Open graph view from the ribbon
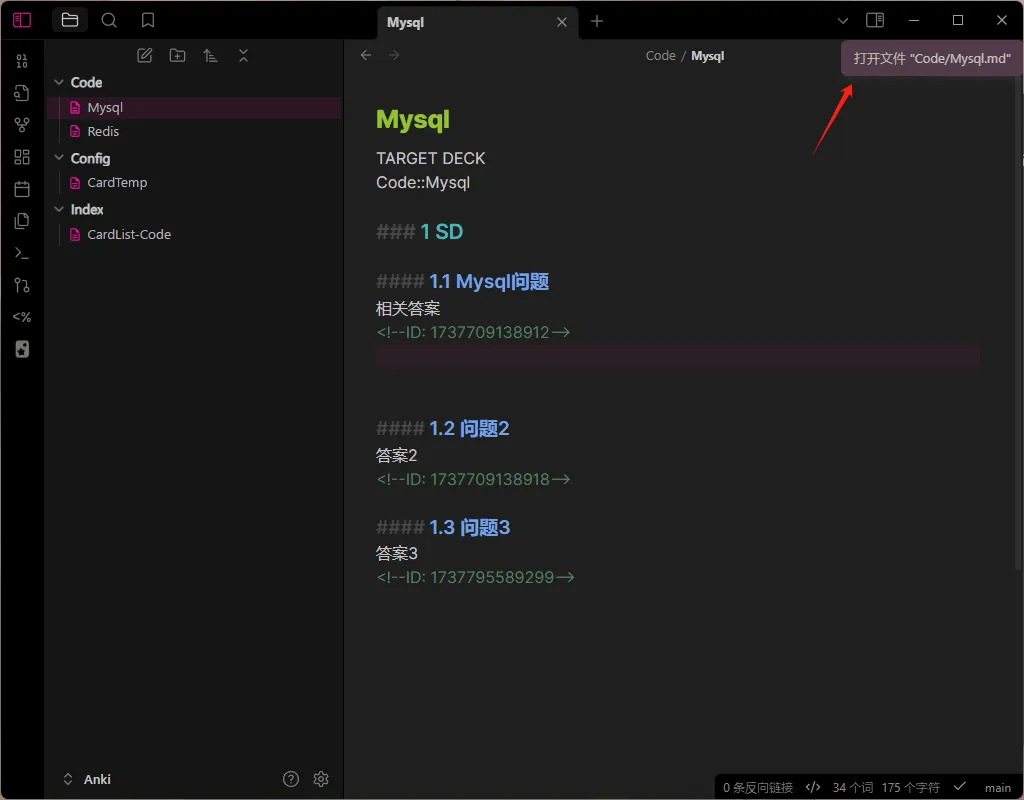Screen dimensions: 1024x800 (x=22, y=125)
